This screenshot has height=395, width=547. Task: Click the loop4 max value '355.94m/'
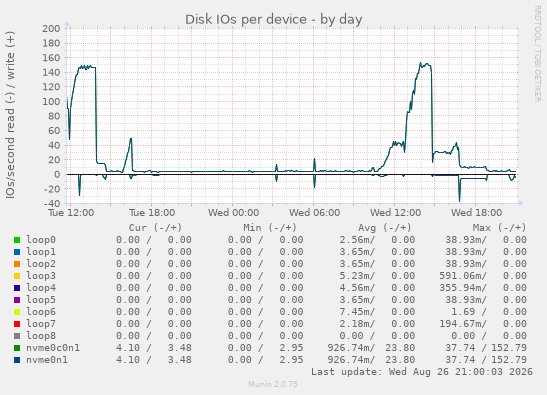click(463, 288)
